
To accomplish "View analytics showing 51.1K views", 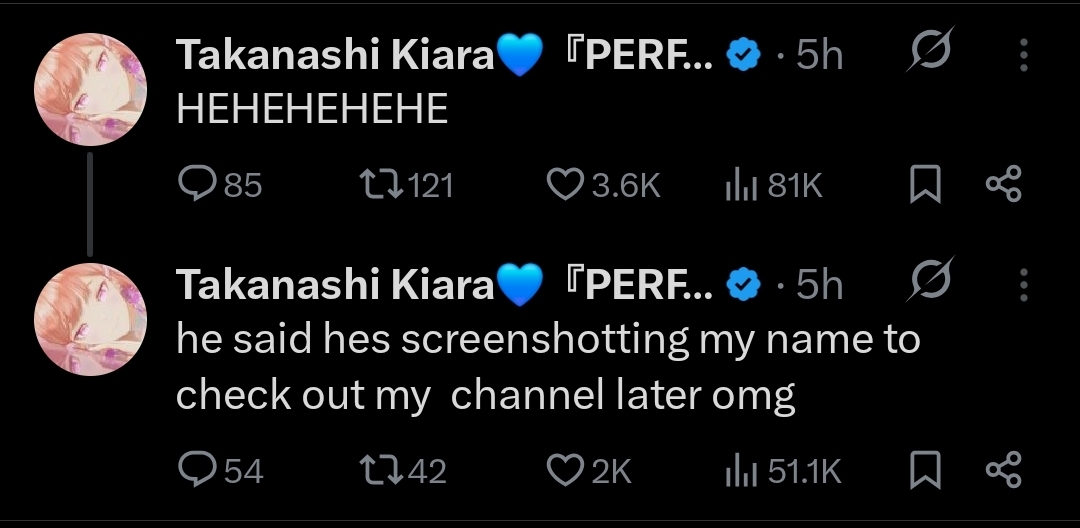I will point(738,470).
